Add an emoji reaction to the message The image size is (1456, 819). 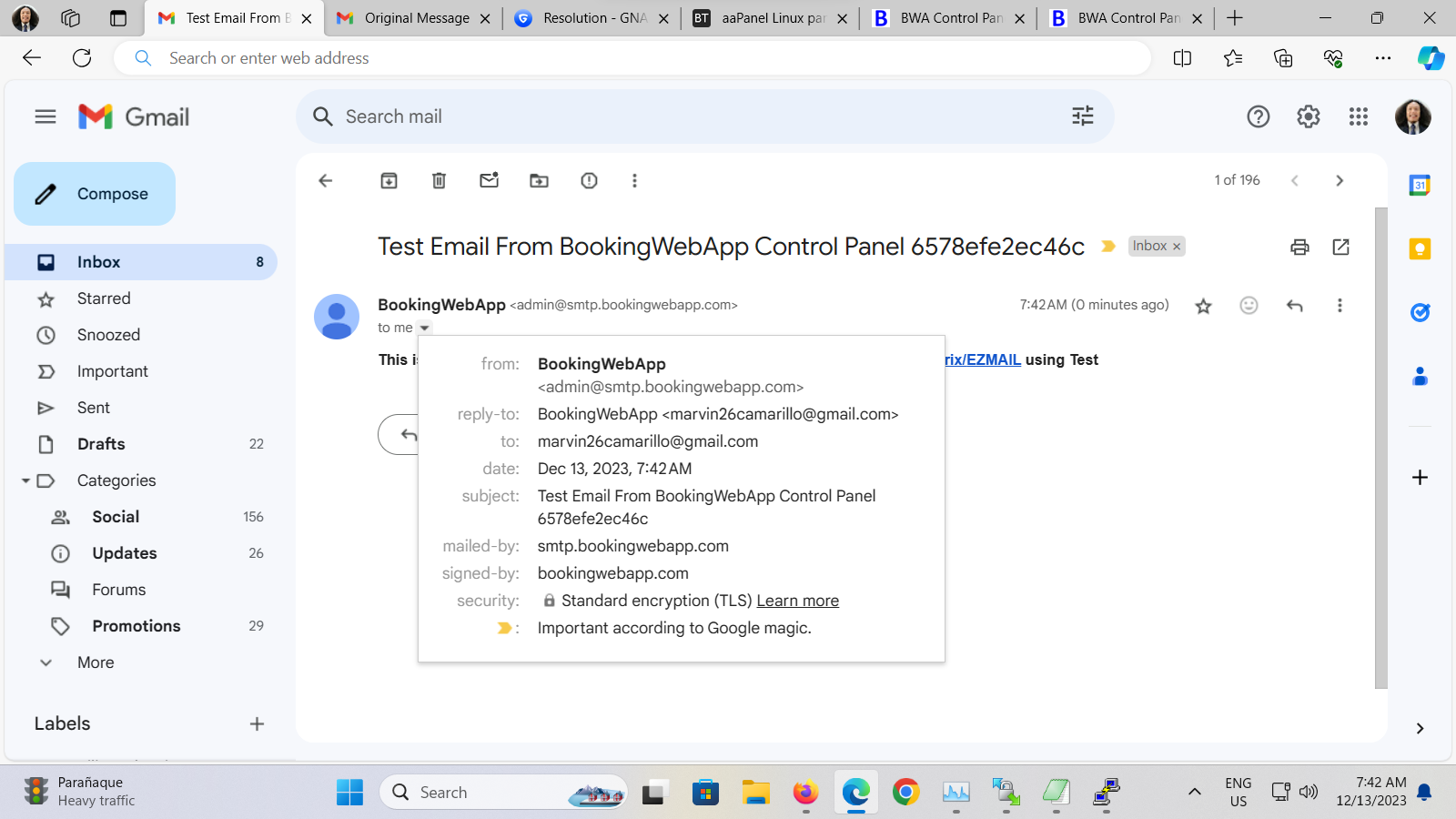click(1249, 306)
